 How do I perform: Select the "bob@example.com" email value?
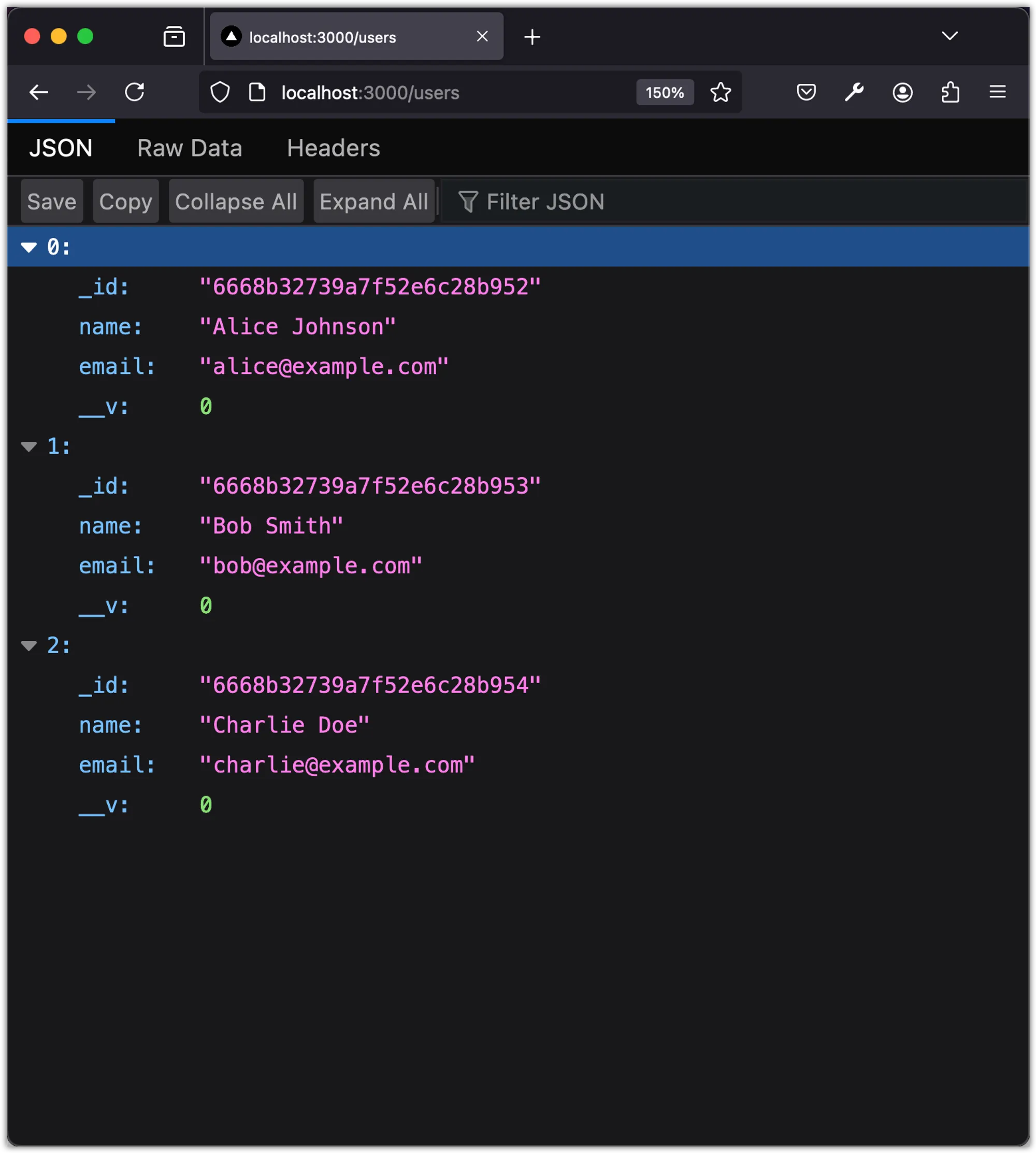pos(311,566)
